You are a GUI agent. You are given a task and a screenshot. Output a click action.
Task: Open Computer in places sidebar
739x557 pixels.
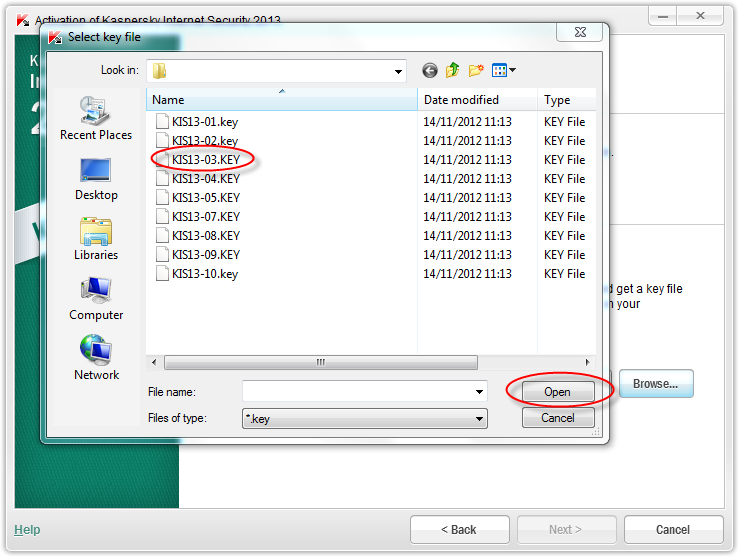[96, 299]
